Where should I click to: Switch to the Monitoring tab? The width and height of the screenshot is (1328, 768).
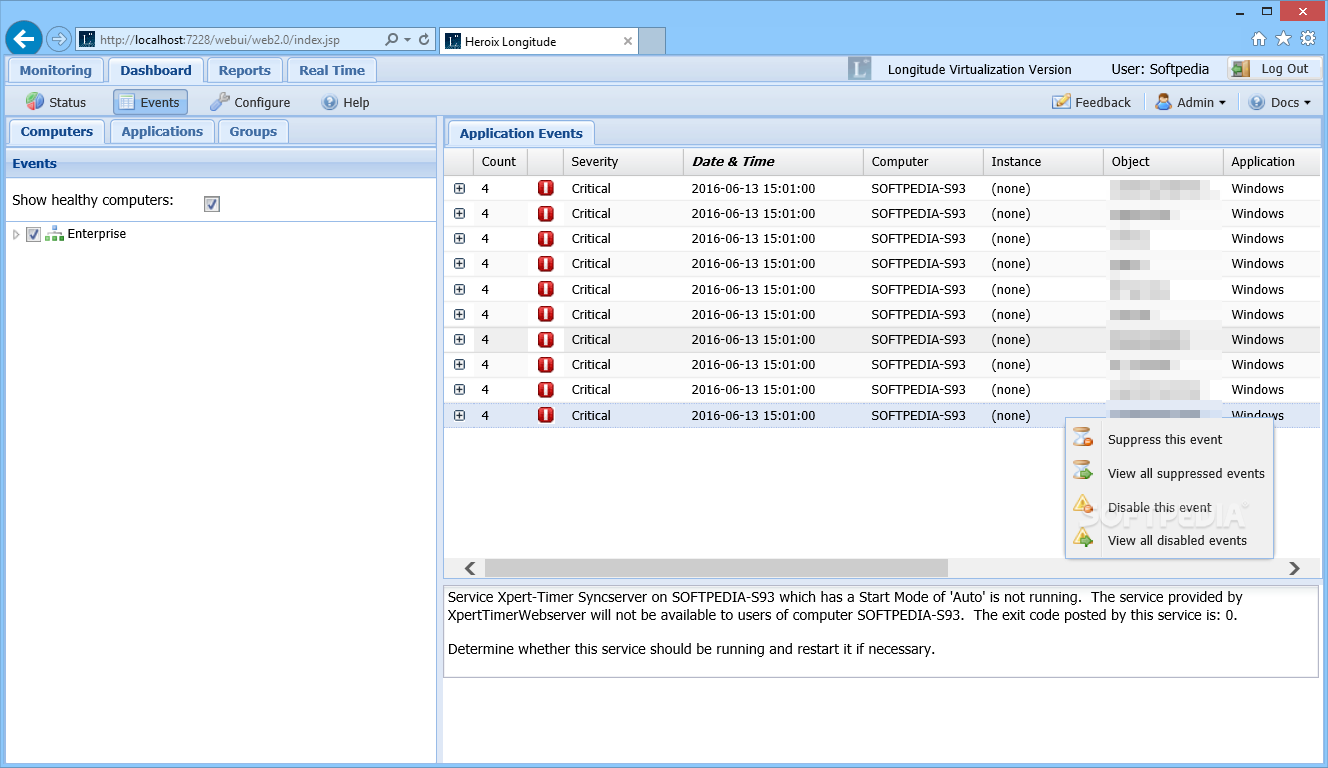56,70
